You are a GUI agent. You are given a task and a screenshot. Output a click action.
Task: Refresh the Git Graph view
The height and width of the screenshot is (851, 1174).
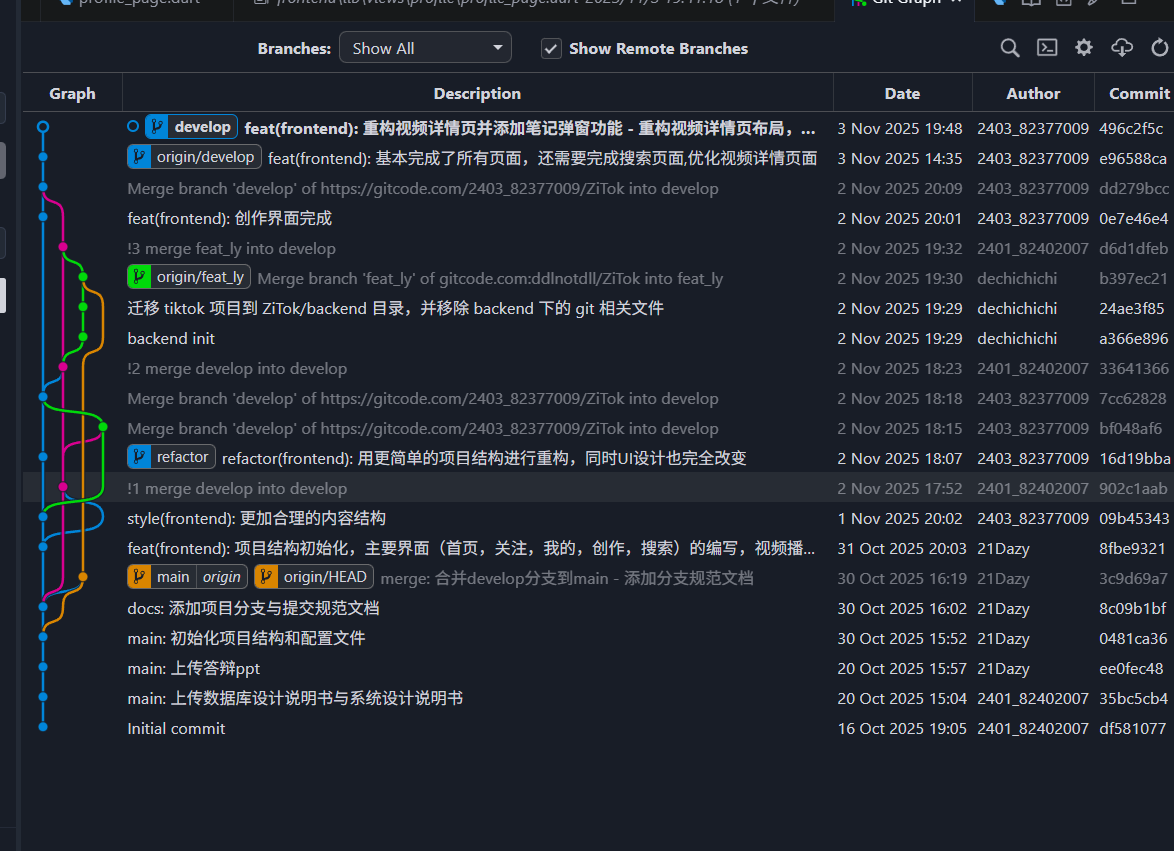coord(1159,48)
